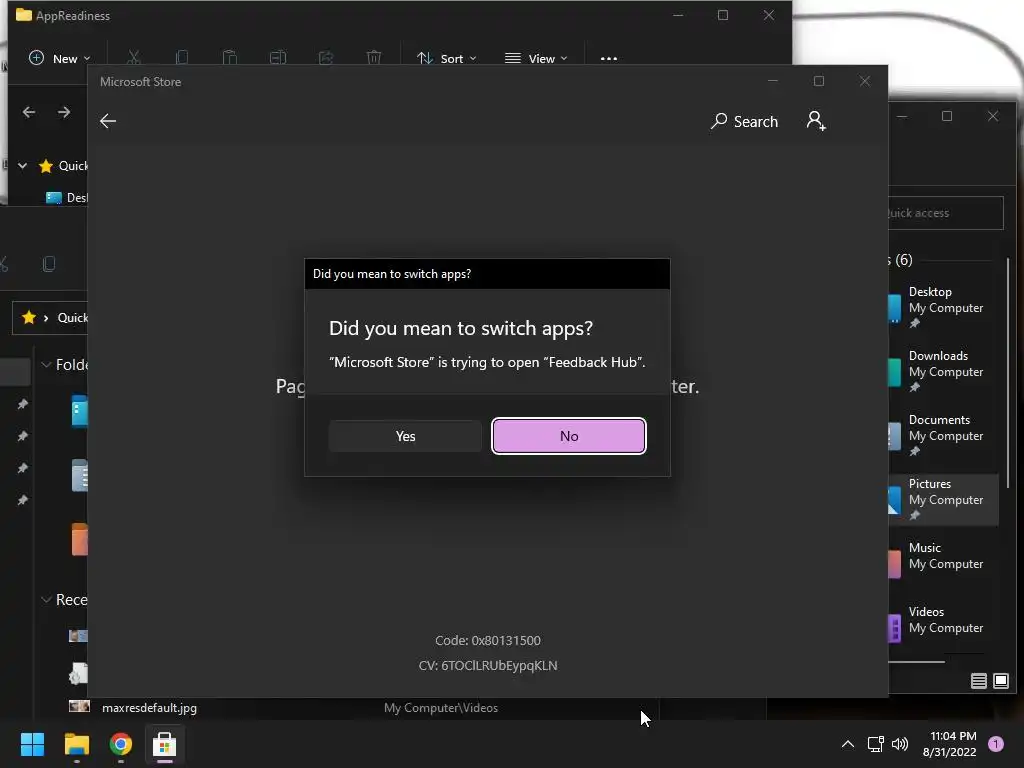Open the clock showing 11:04 PM
This screenshot has height=768, width=1024.
[950, 744]
